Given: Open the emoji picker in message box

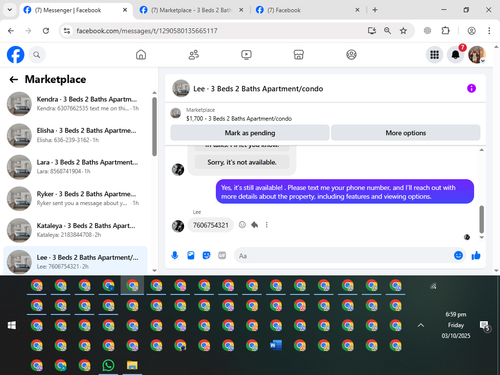Looking at the screenshot, I should pyautogui.click(x=458, y=256).
